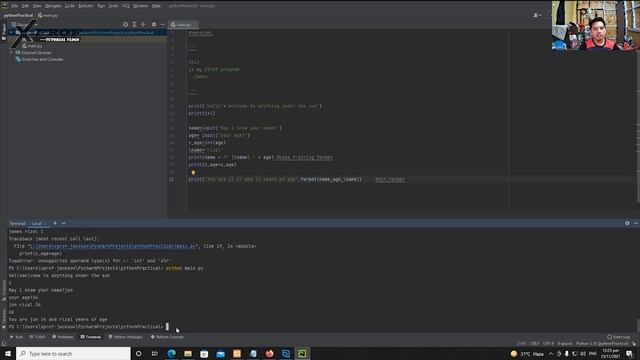Open Microsoft Store from taskbar
The height and width of the screenshot is (360, 640).
pos(204,353)
